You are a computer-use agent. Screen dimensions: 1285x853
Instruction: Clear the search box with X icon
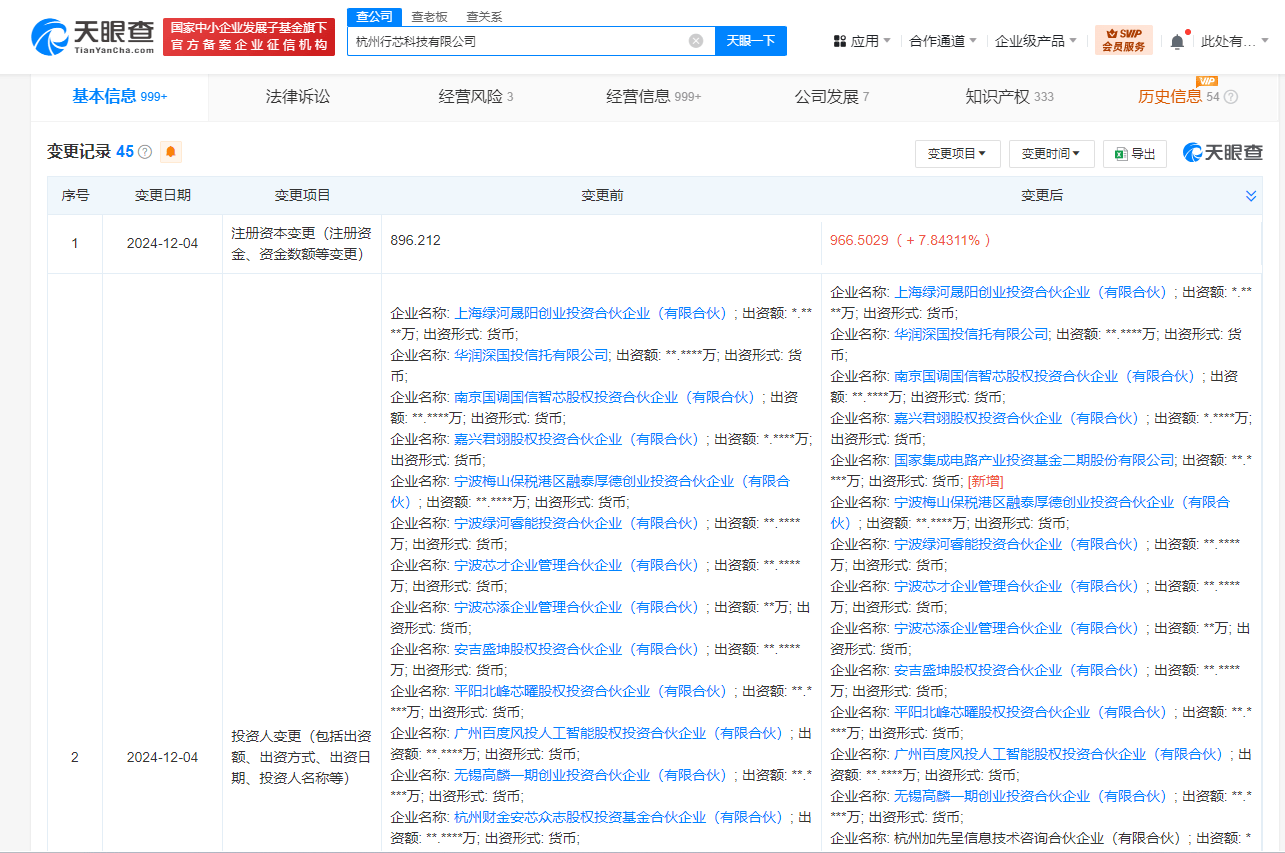pyautogui.click(x=696, y=41)
